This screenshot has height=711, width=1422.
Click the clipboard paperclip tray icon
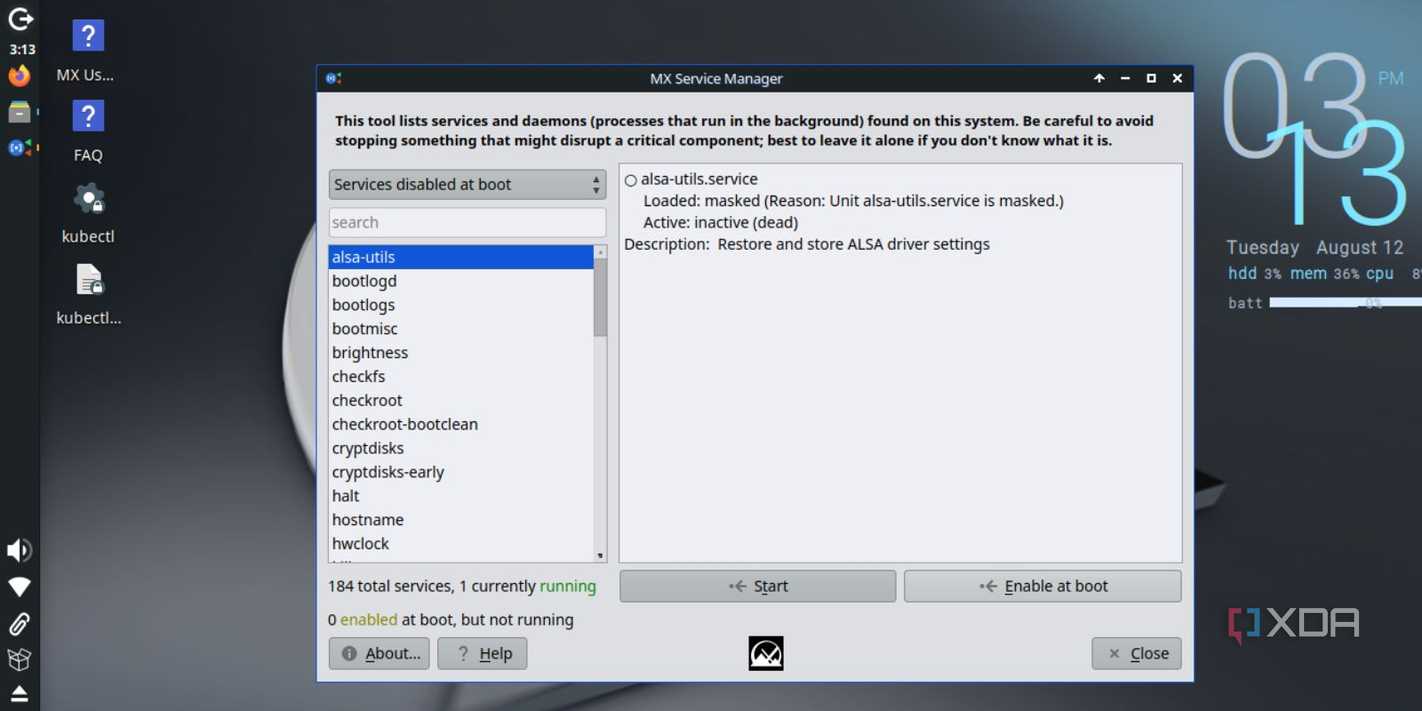pyautogui.click(x=19, y=624)
